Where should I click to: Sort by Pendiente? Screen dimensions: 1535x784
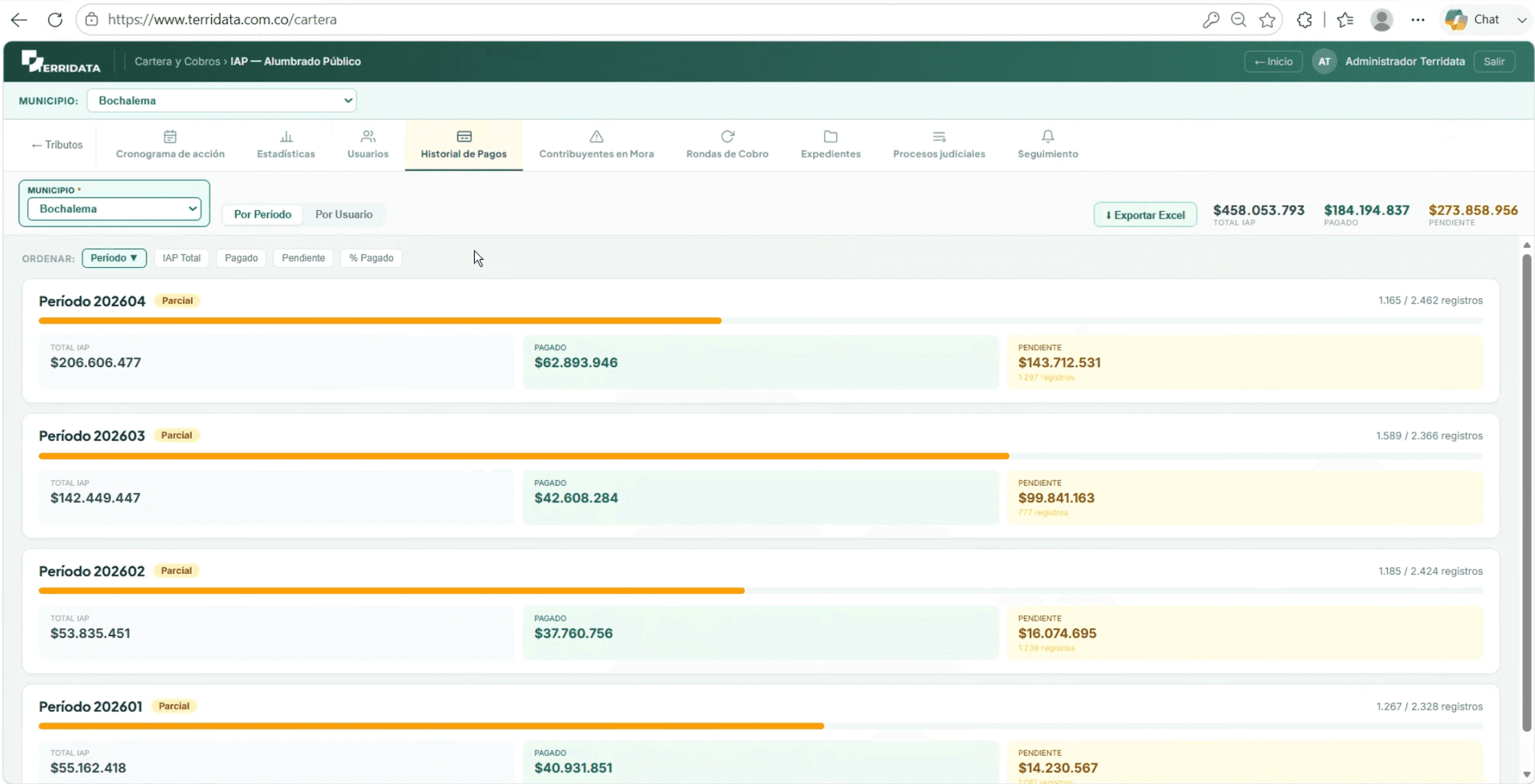303,258
